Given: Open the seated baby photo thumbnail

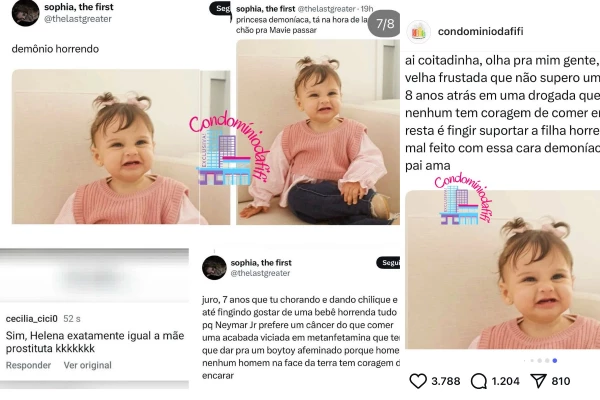Looking at the screenshot, I should point(318,132).
